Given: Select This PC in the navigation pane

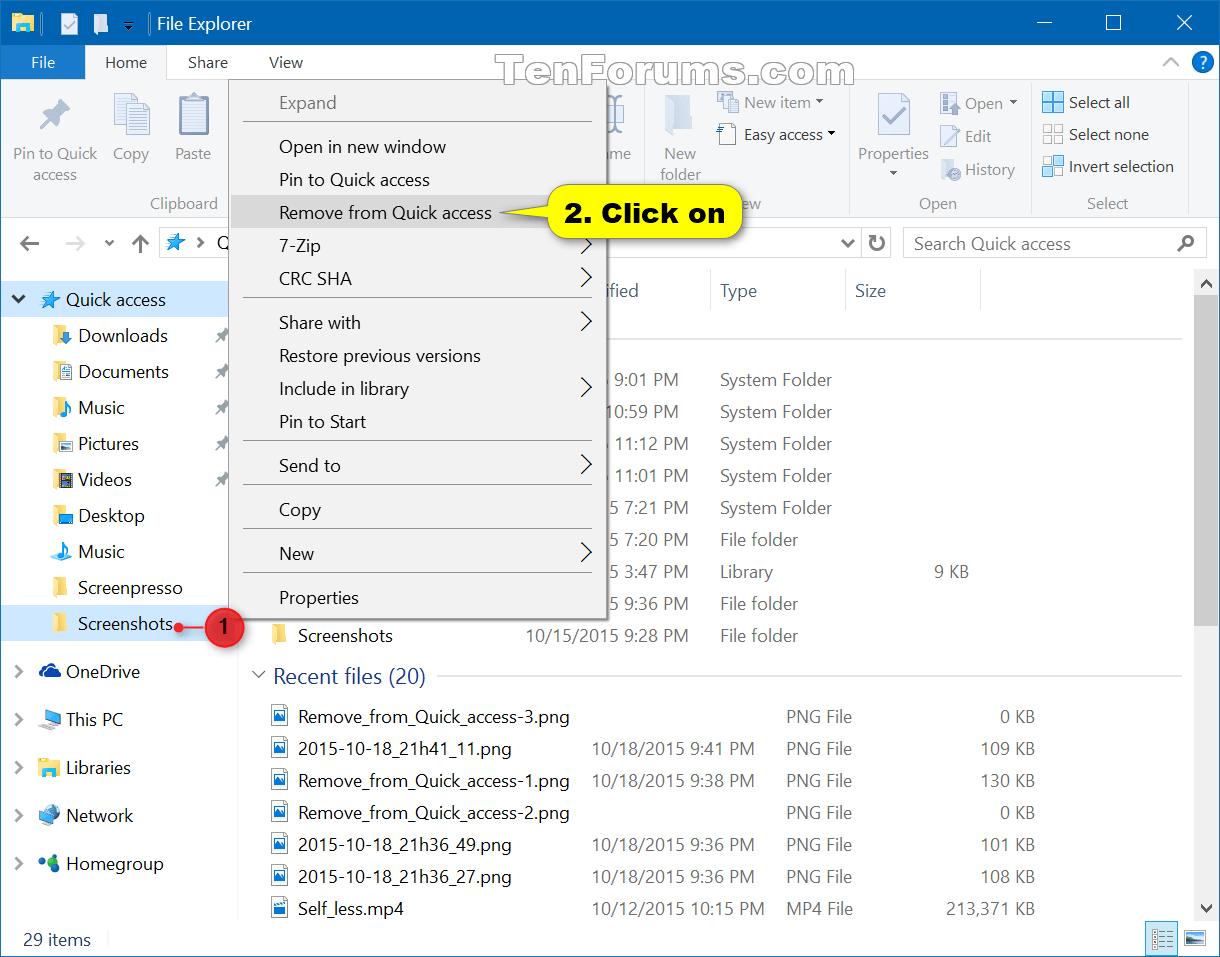Looking at the screenshot, I should [x=80, y=719].
